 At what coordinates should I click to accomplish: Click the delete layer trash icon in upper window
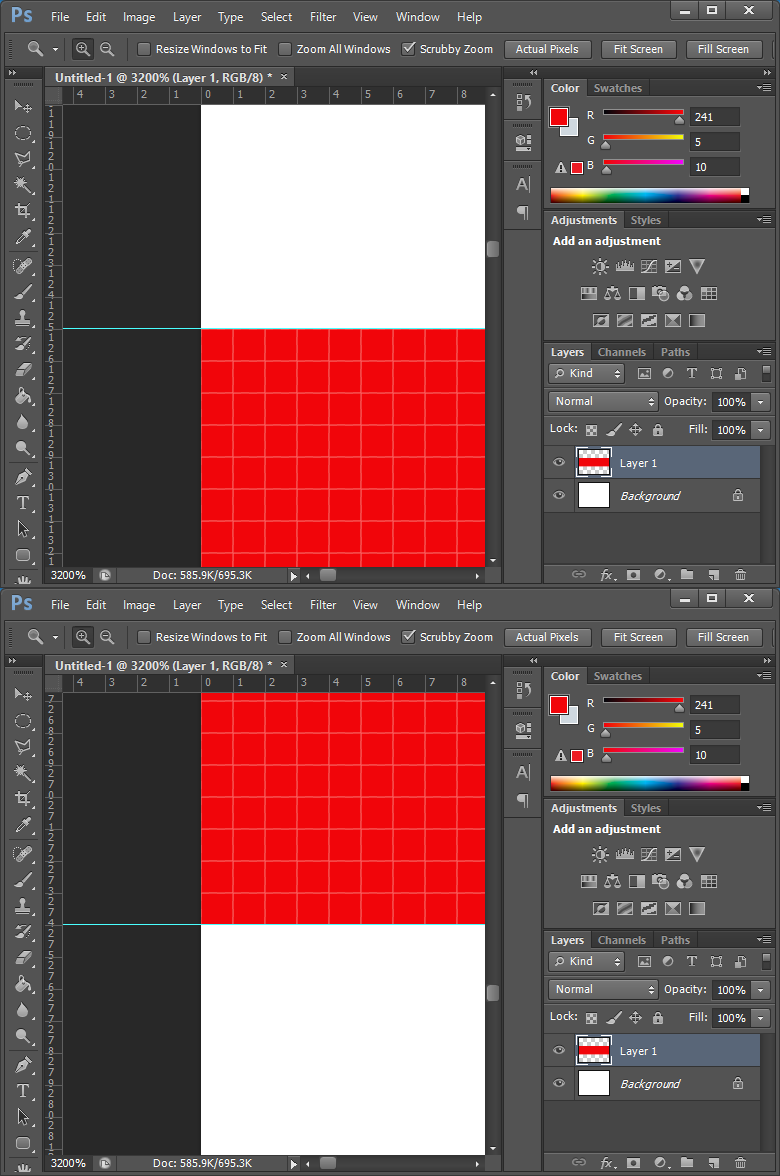(740, 575)
